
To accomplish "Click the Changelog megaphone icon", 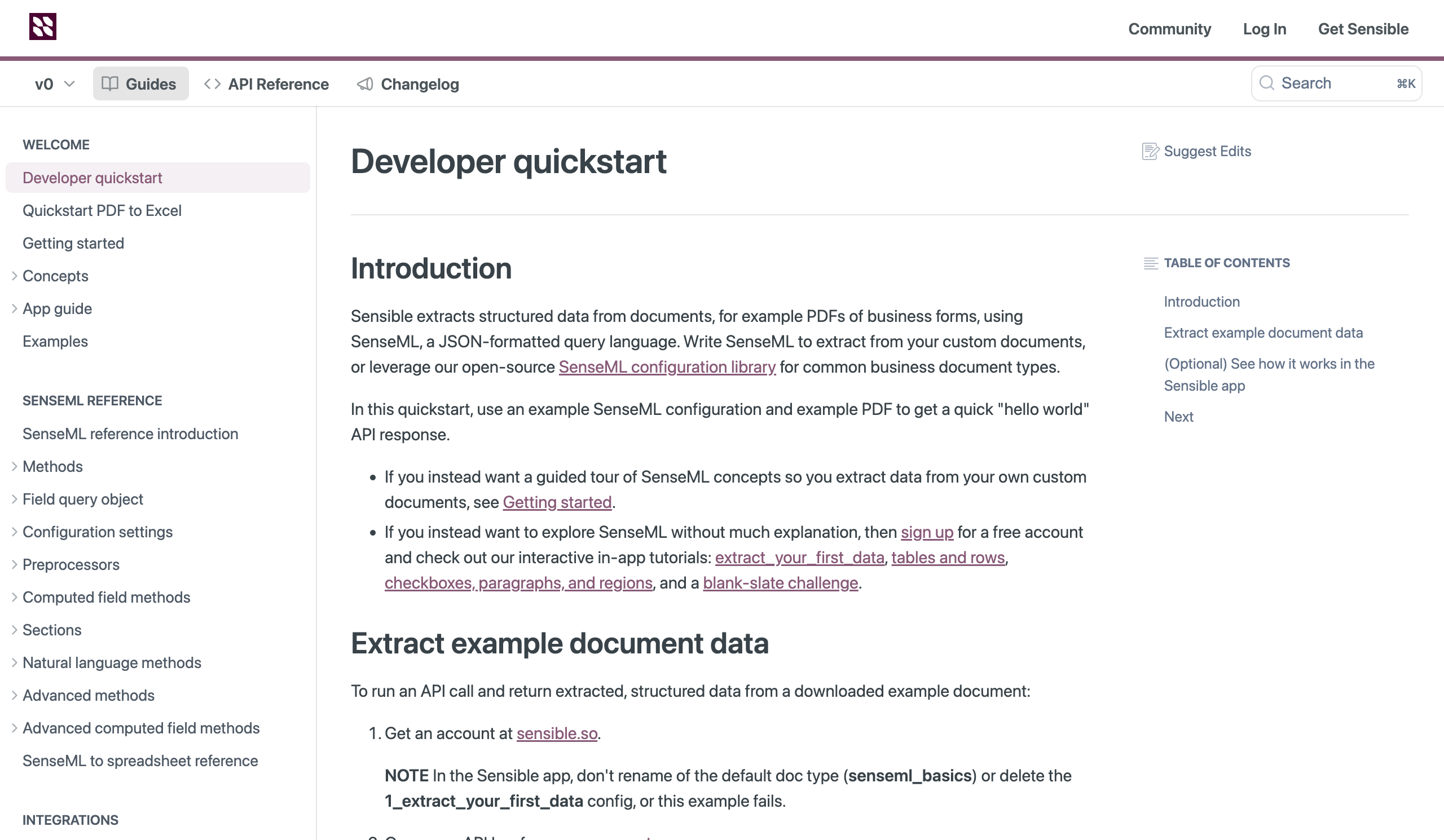I will pyautogui.click(x=365, y=83).
